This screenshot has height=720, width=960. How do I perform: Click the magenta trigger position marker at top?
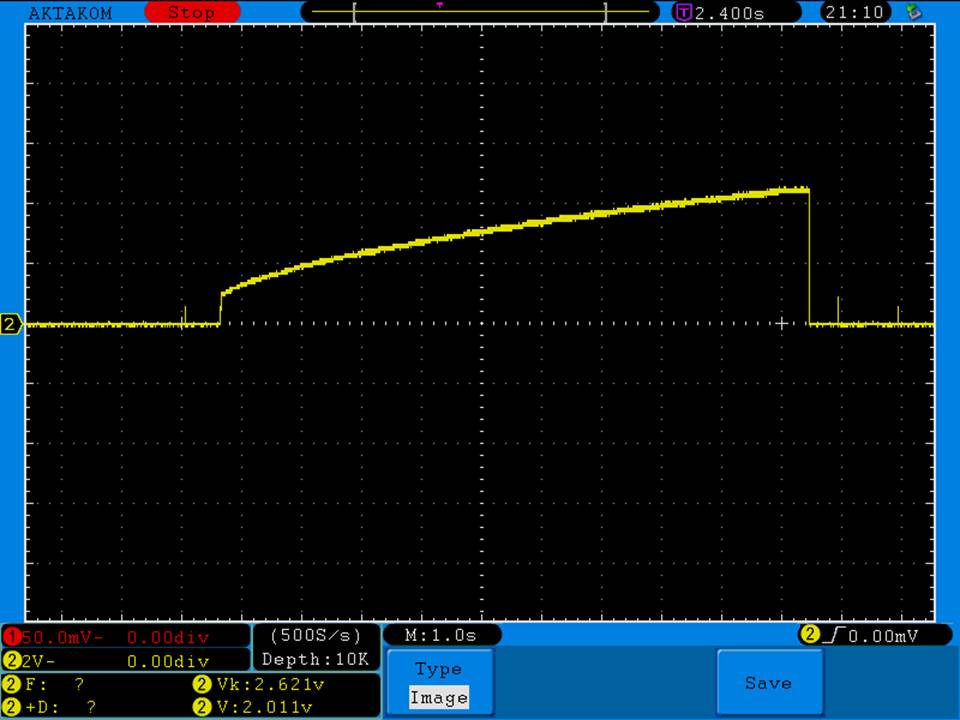[440, 5]
